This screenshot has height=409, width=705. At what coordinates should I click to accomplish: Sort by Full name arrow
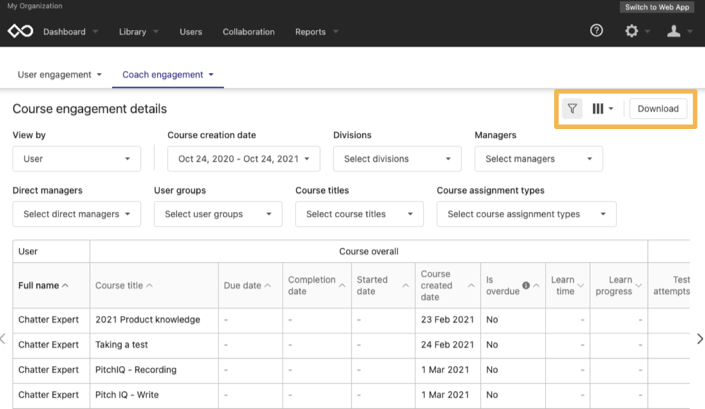(65, 285)
